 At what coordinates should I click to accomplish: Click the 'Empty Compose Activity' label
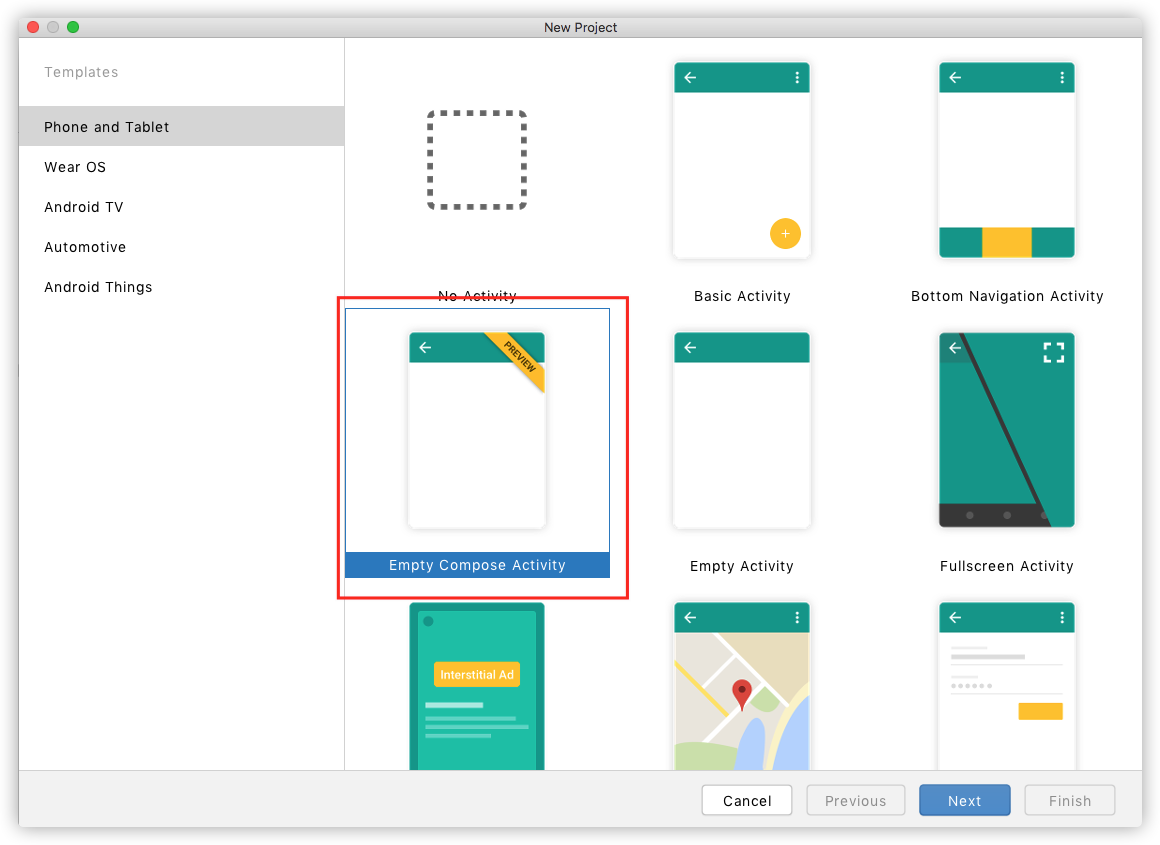477,565
